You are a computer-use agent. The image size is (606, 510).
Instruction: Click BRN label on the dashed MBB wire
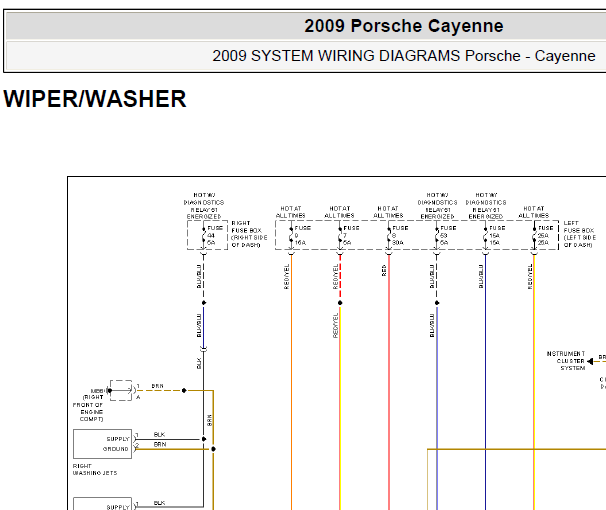click(157, 386)
